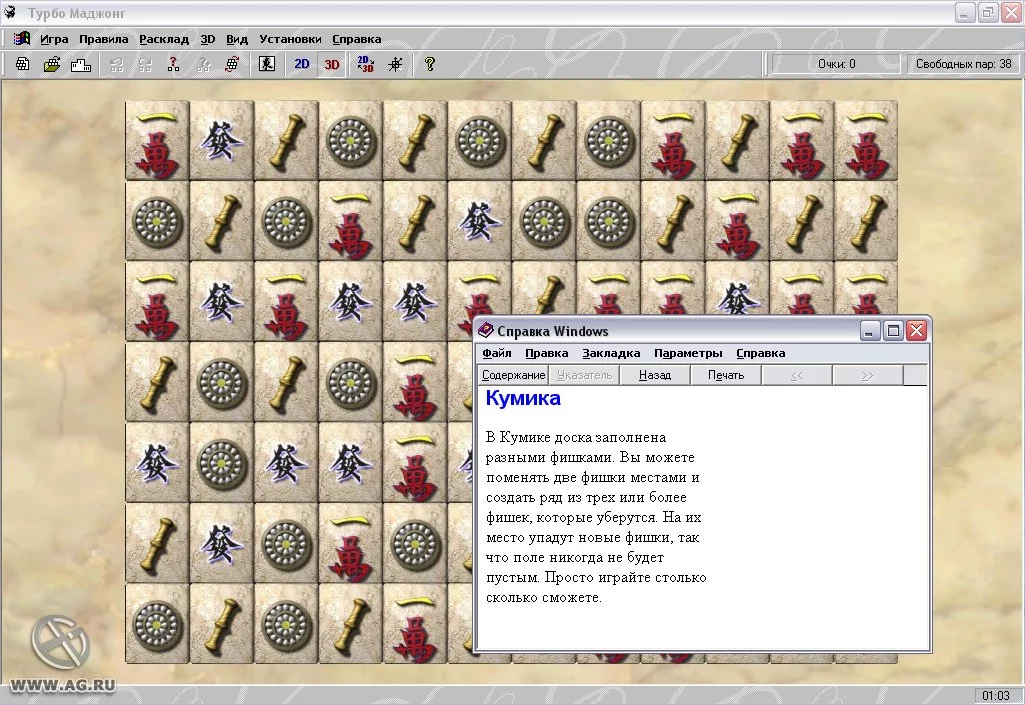This screenshot has width=1025, height=705.
Task: Click the redo move toolbar icon
Action: 145,64
